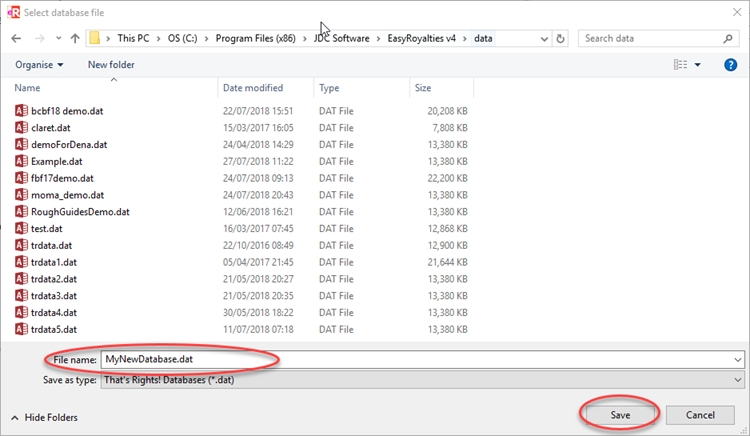Create a New folder
Viewport: 750px width, 436px height.
pyautogui.click(x=111, y=65)
